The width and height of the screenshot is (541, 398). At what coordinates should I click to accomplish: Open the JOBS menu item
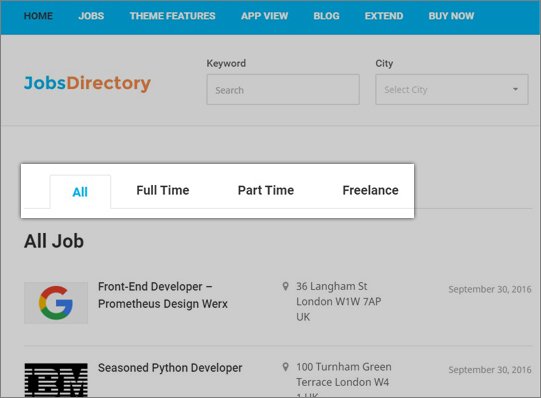click(x=91, y=16)
